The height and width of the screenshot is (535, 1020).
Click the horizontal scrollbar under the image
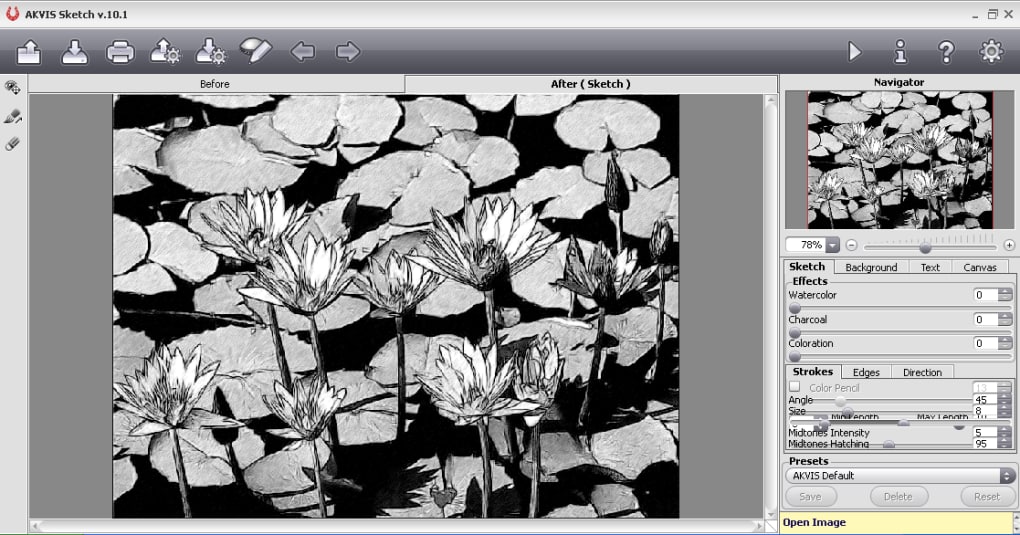(397, 525)
